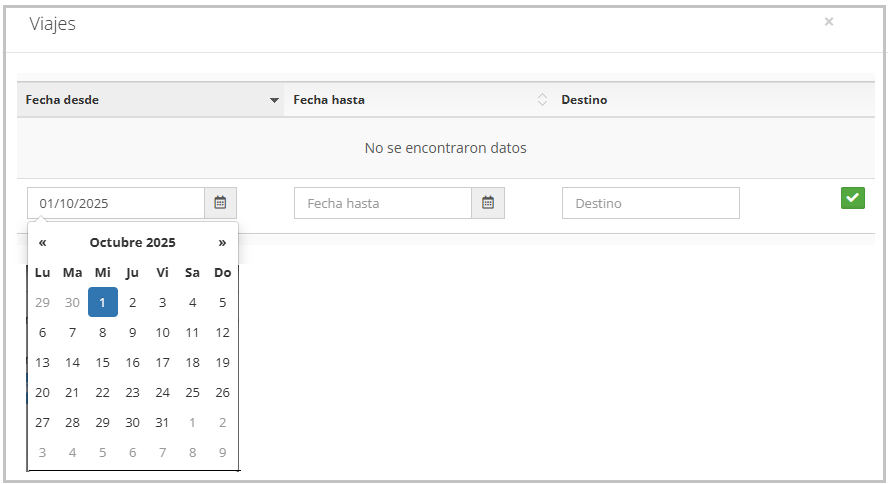Click the Fecha desde date input
Viewport: 888px width, 484px height.
[116, 203]
